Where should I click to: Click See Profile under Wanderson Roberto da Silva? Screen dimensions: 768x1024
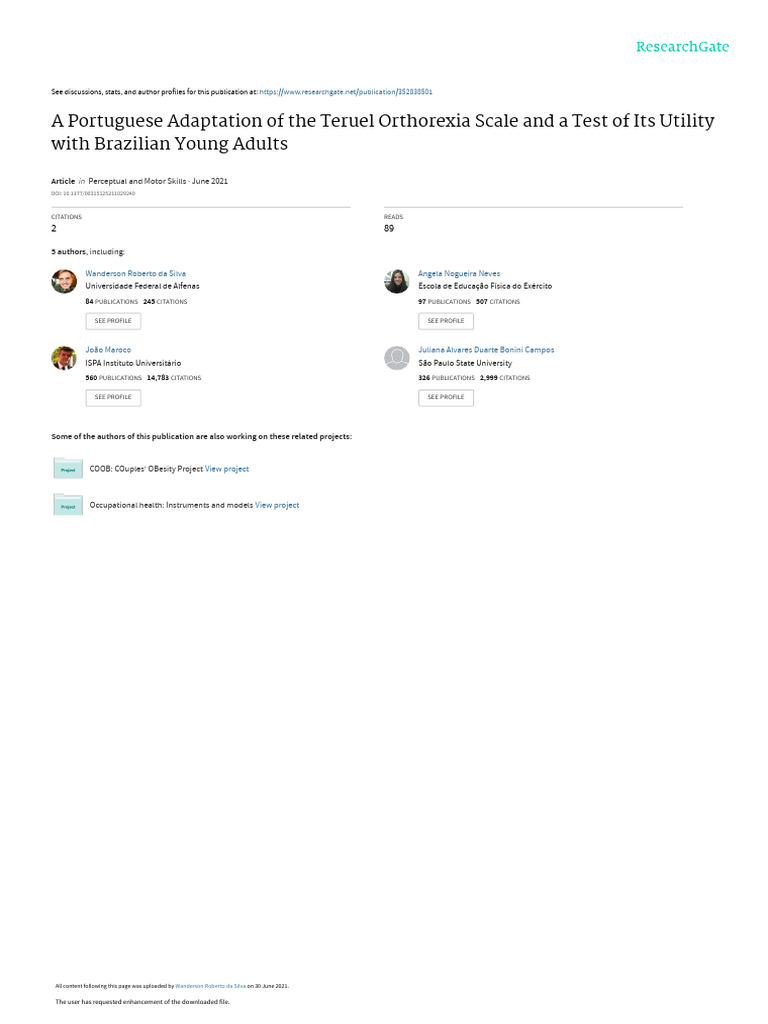pyautogui.click(x=113, y=321)
